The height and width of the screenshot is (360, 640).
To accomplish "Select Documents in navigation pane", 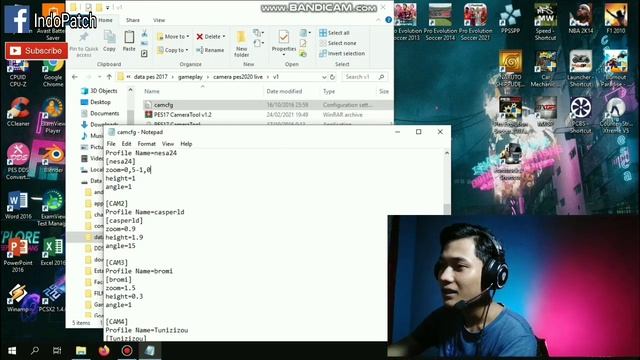I will point(101,113).
